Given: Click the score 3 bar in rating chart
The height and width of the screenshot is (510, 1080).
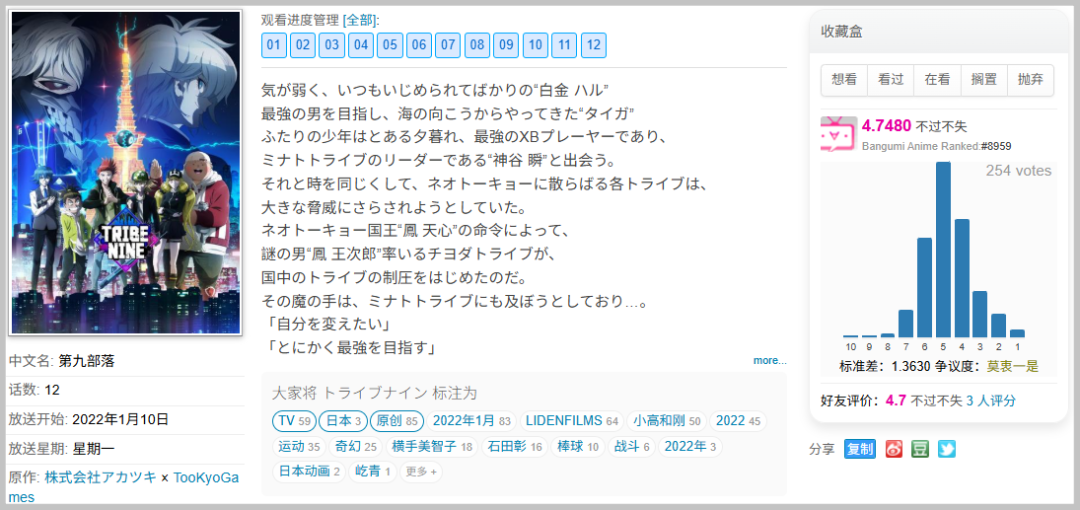Looking at the screenshot, I should [x=980, y=314].
